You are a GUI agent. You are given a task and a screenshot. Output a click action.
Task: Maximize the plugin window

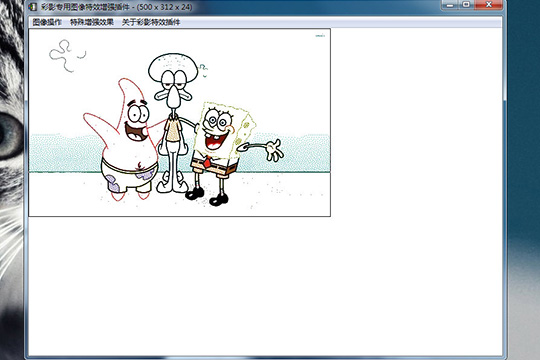tap(466, 5)
